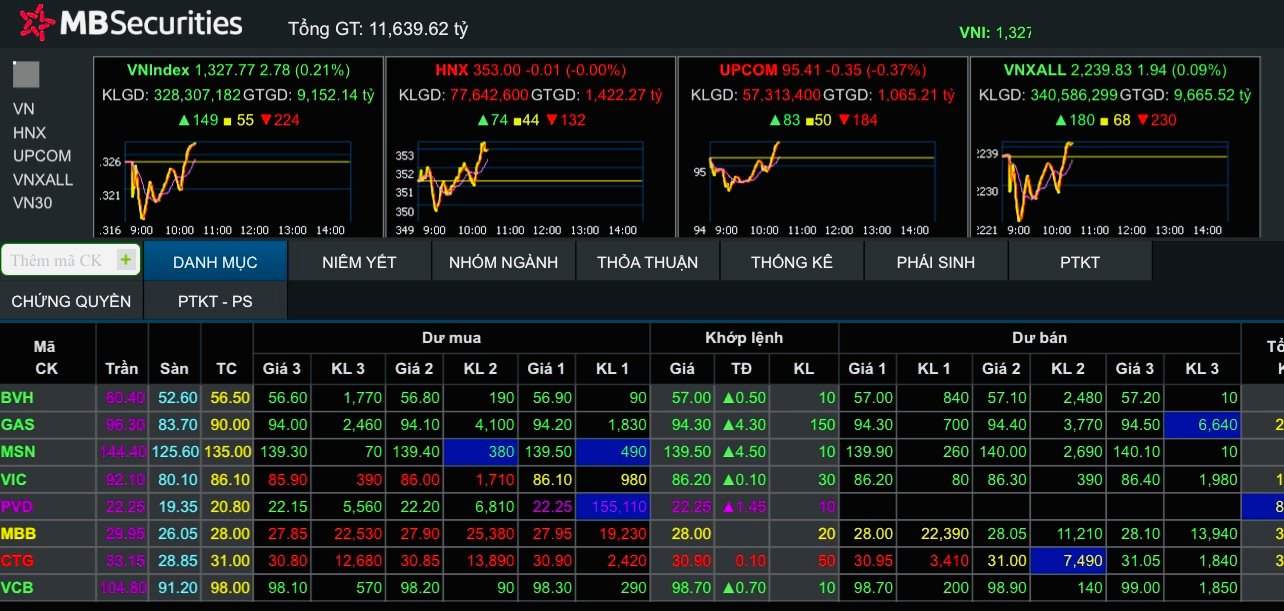Switch to the DANH MỤC tab
Viewport: 1284px width, 611px height.
215,262
